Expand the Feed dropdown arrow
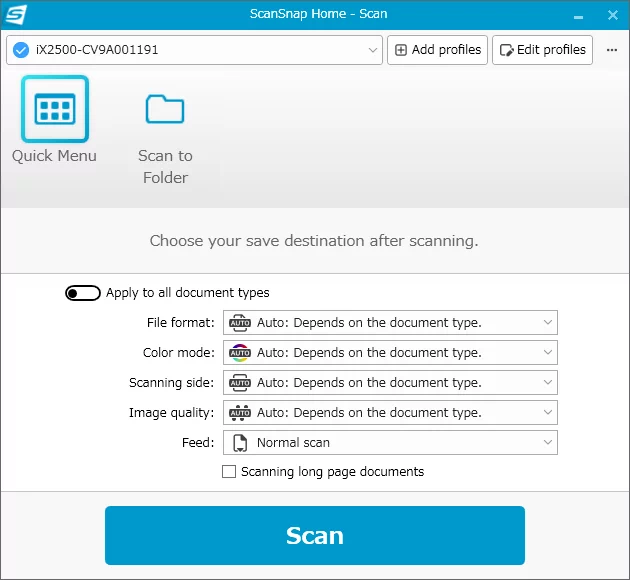The height and width of the screenshot is (580, 630). point(547,443)
